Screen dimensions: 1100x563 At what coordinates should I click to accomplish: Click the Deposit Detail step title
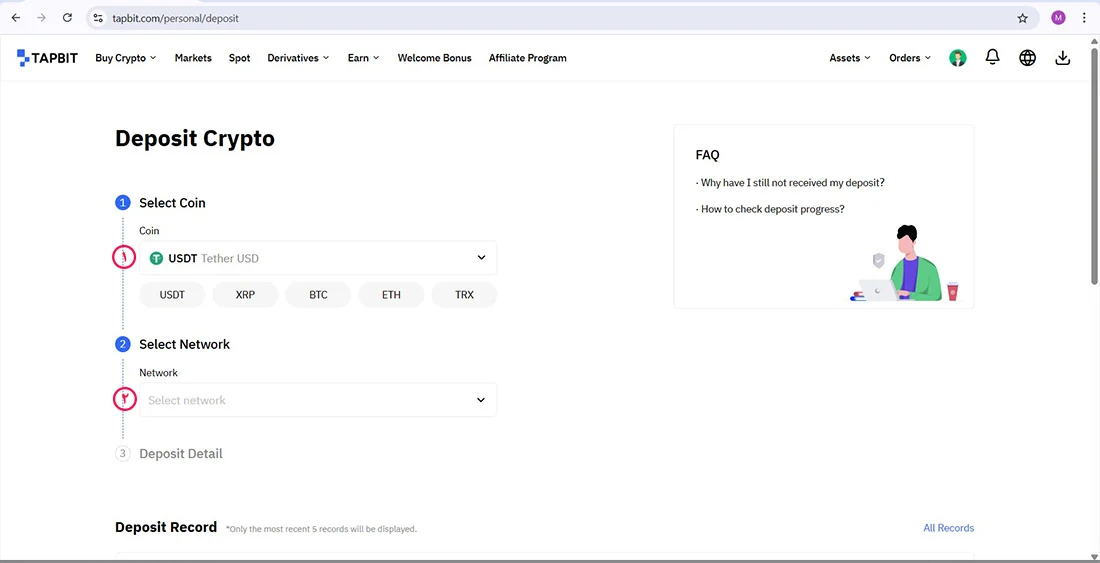tap(181, 454)
